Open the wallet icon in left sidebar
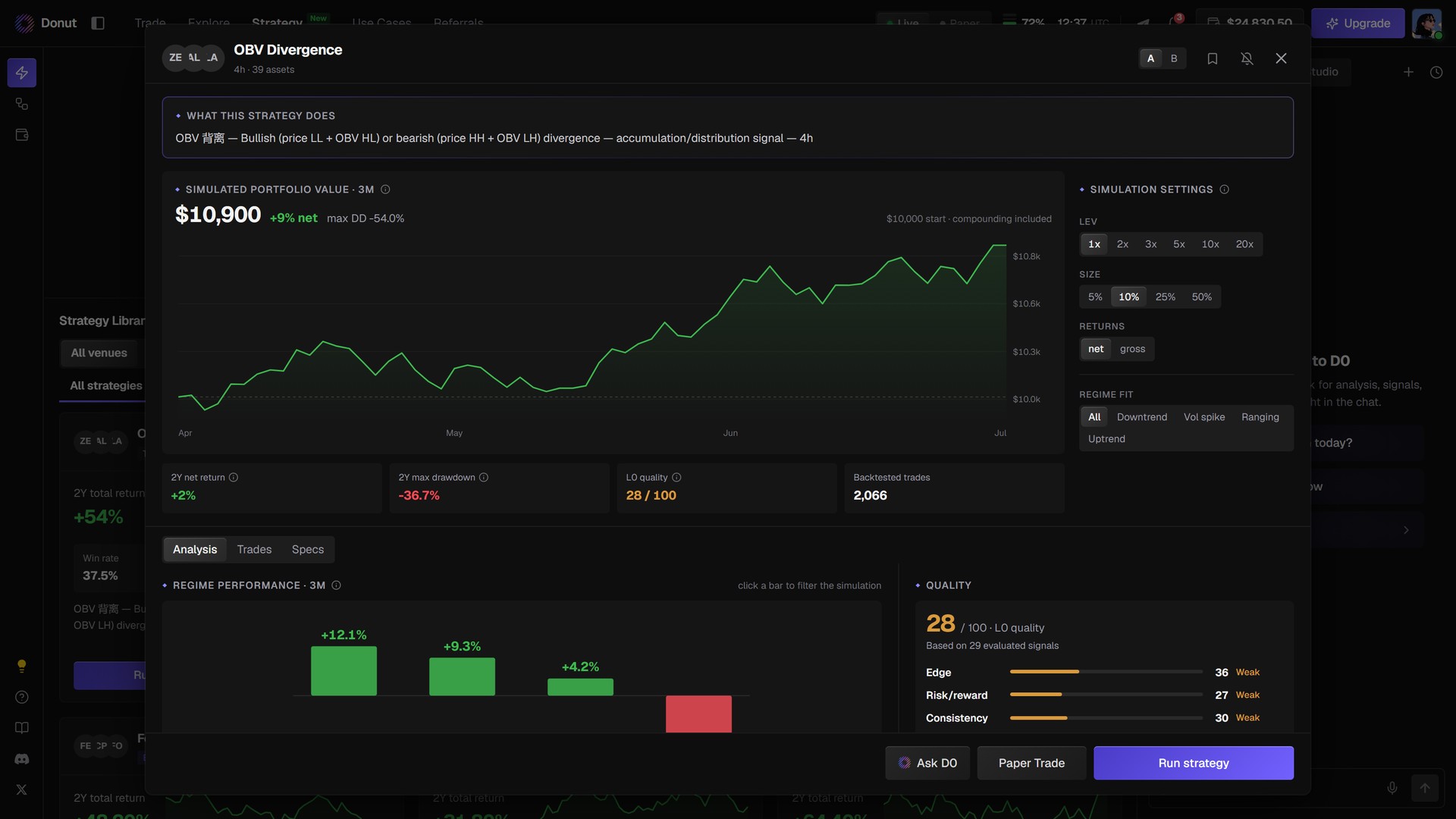 [22, 135]
